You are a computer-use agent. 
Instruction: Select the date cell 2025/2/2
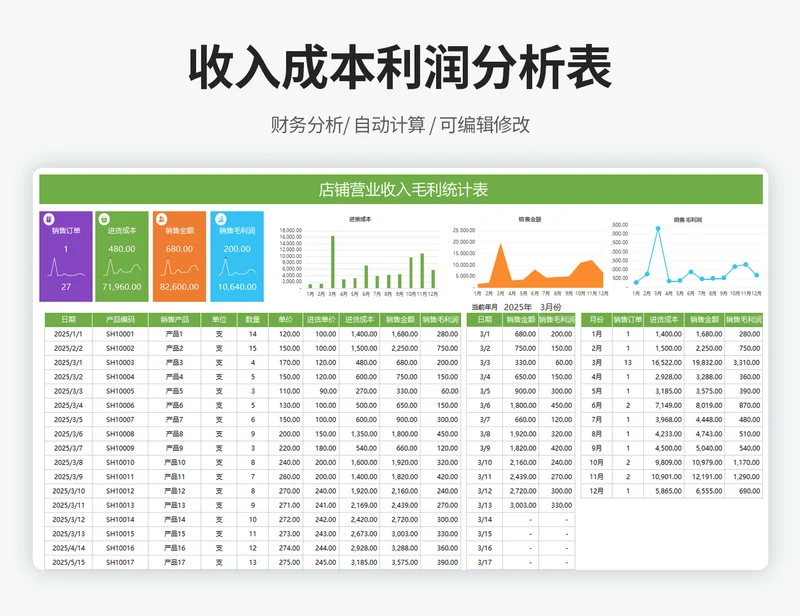[68, 349]
